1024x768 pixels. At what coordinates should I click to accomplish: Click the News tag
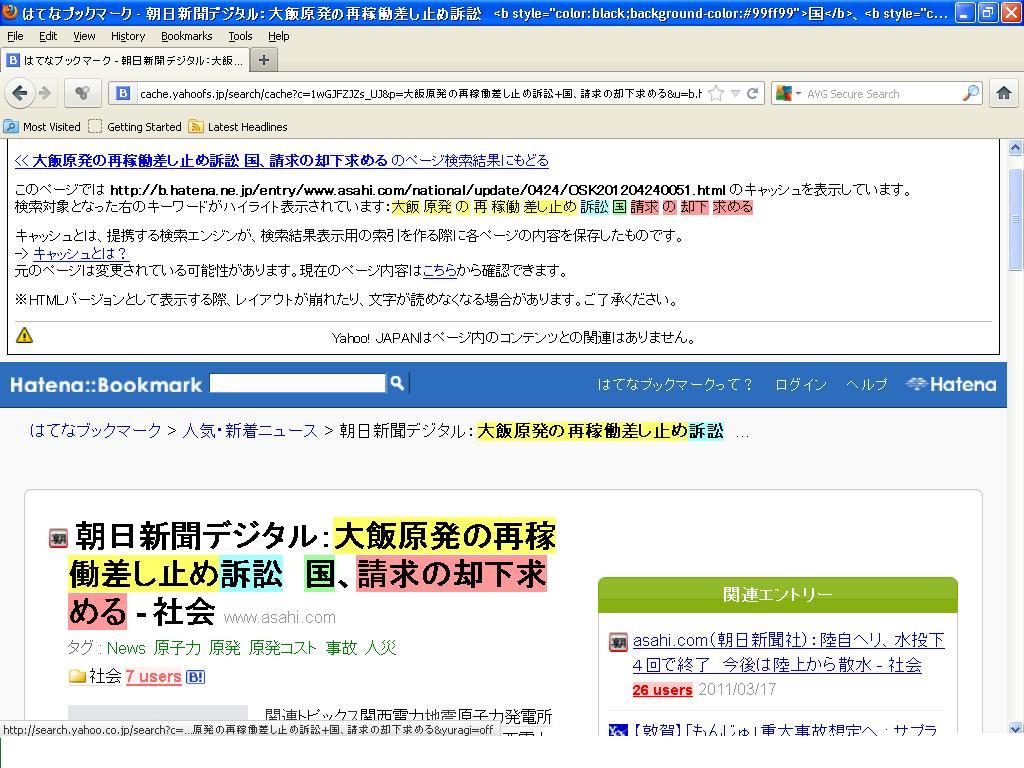(x=126, y=648)
